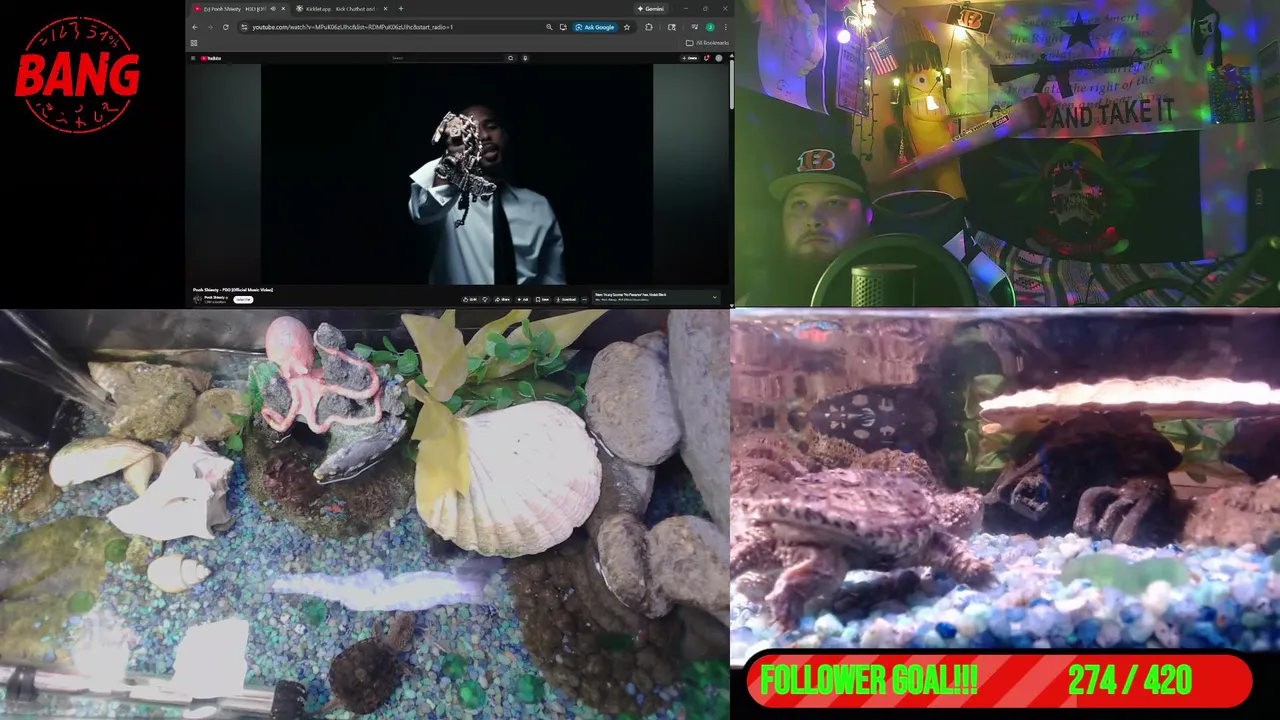Switch to the Kicklet.app tab
This screenshot has height=720, width=1280.
coord(341,9)
